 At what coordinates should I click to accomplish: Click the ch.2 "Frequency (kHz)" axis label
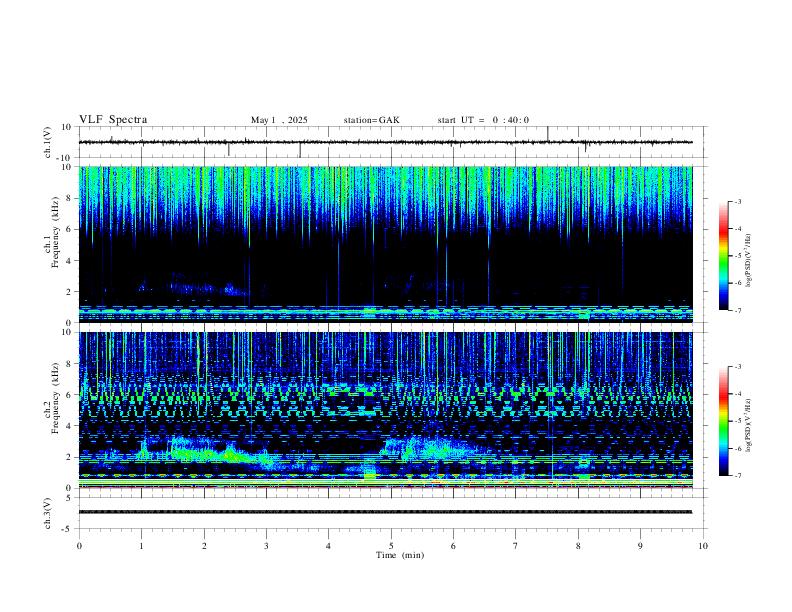pos(55,398)
